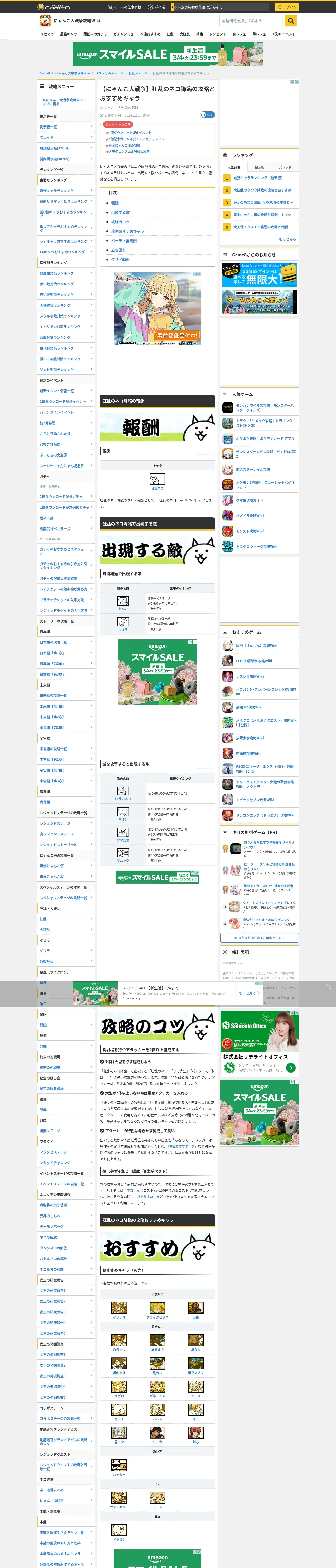This screenshot has width=336, height=1568.
Task: Open the 零レジェ nav menu item
Action: (259, 34)
